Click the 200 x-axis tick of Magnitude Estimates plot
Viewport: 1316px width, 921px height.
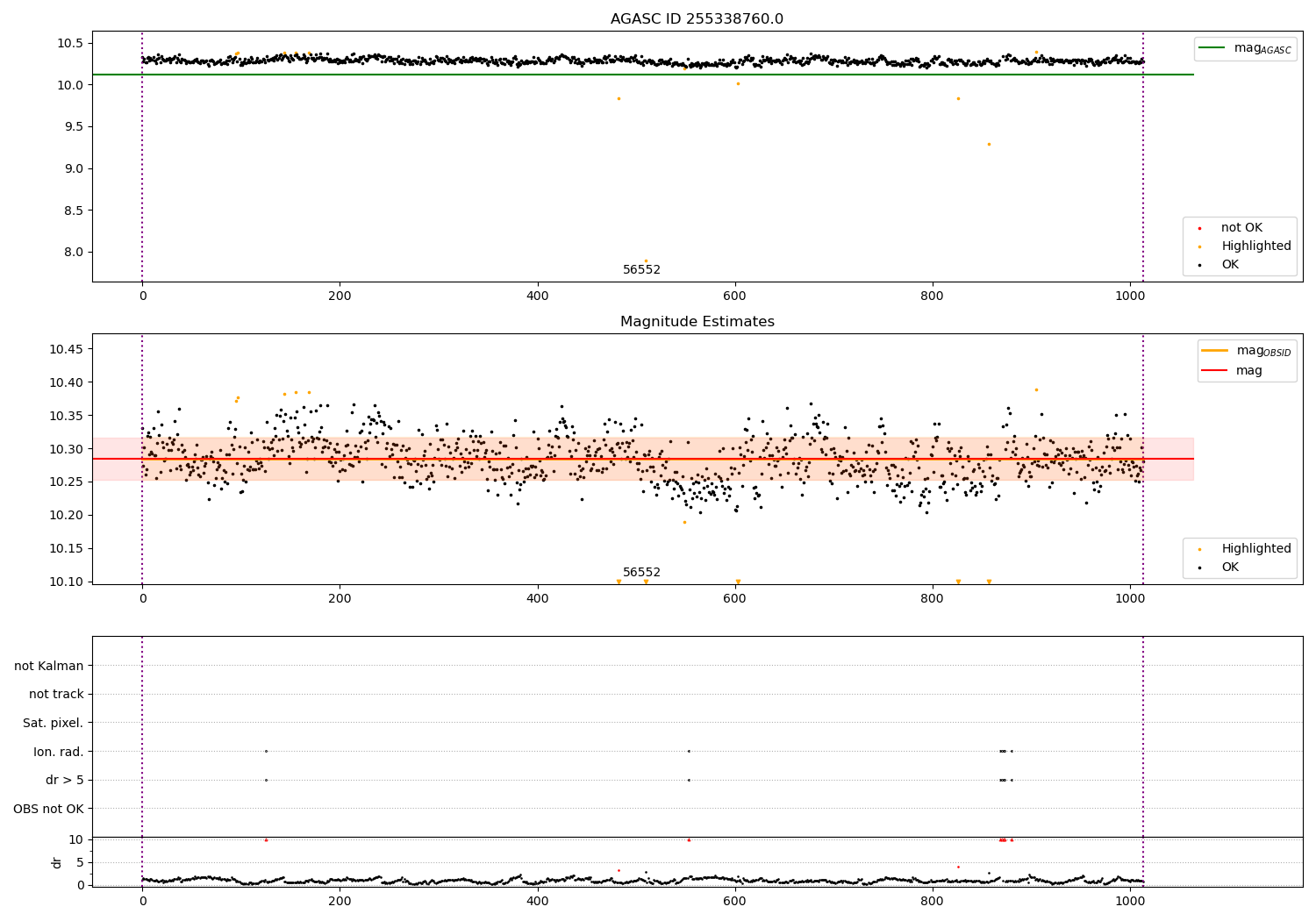click(340, 599)
